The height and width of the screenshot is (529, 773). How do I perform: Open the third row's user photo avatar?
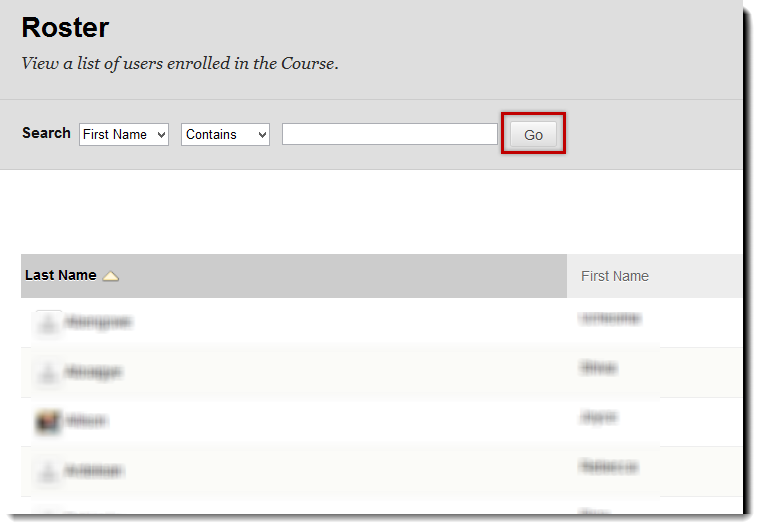[48, 422]
